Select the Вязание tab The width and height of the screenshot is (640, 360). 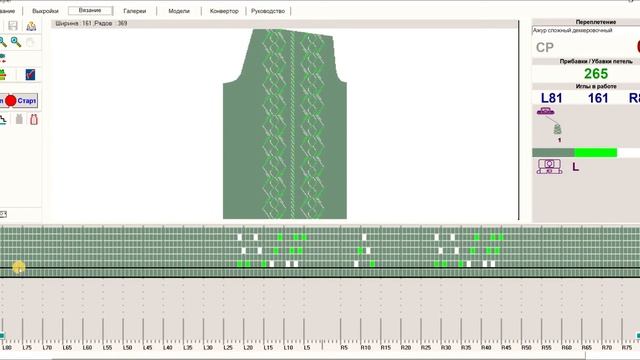pyautogui.click(x=90, y=11)
